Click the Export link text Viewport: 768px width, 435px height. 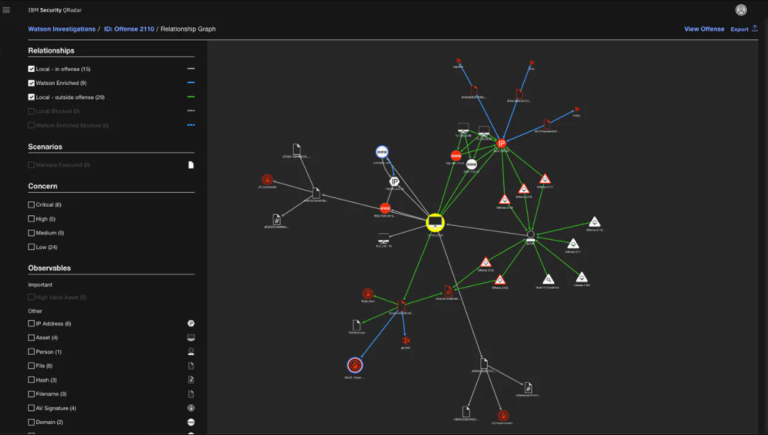pyautogui.click(x=739, y=29)
